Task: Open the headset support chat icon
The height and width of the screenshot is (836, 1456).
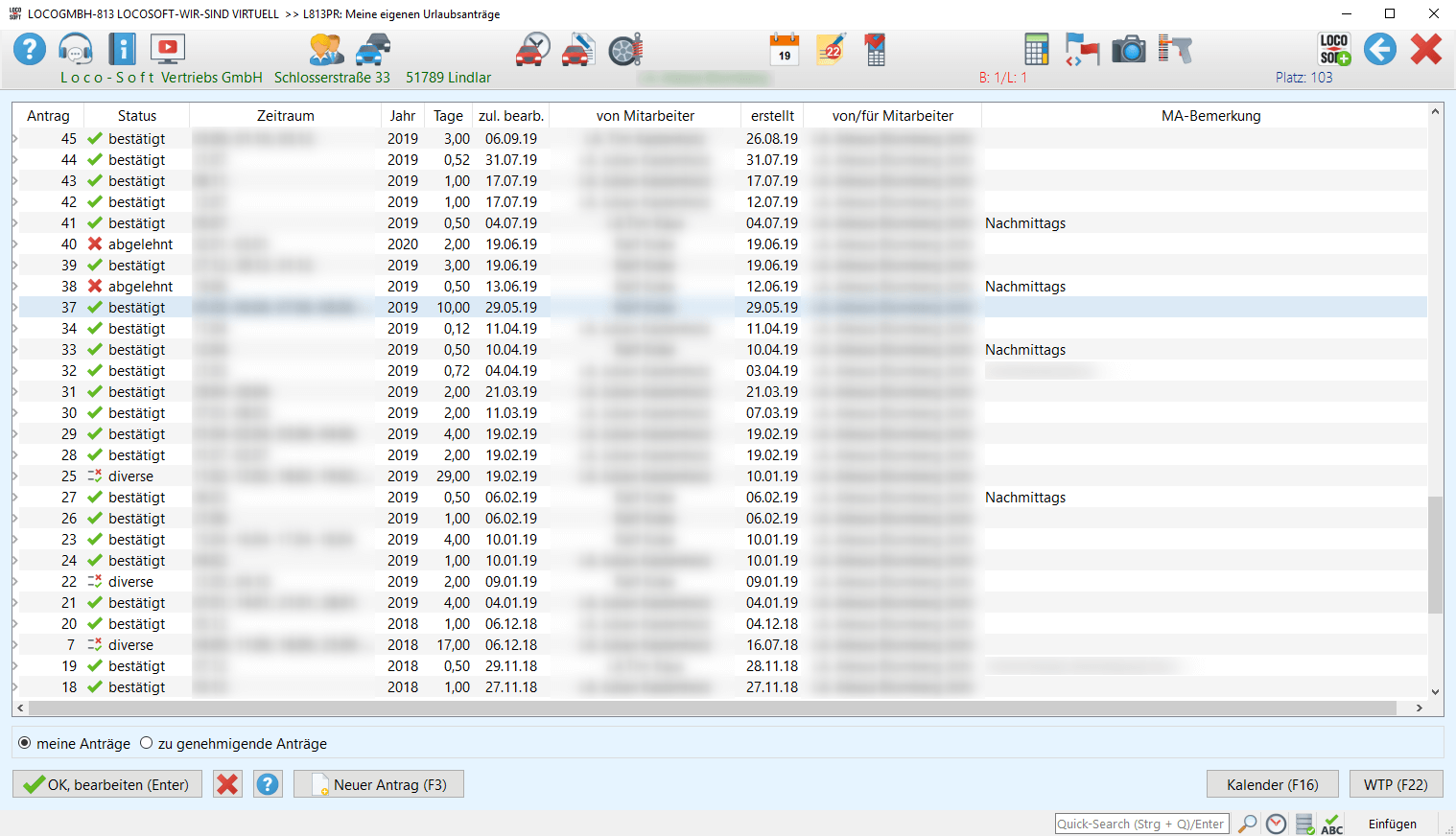Action: pyautogui.click(x=75, y=49)
